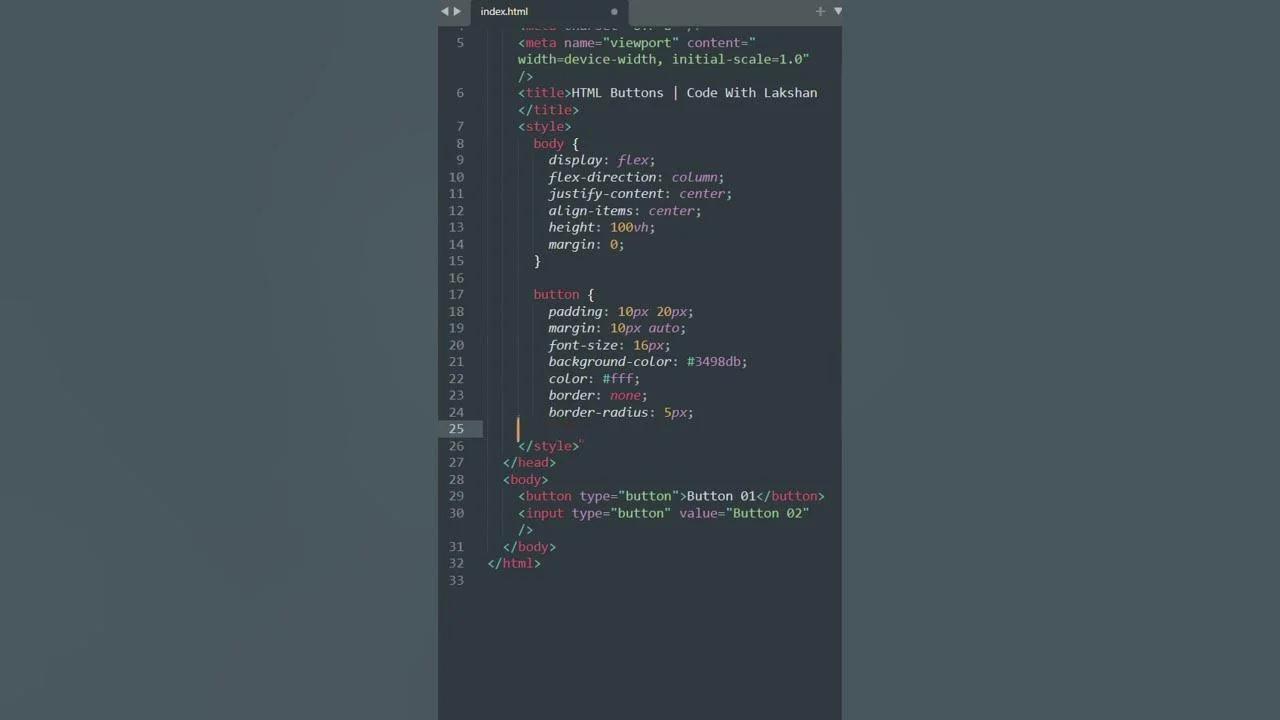Click the color: #fff; declaration
This screenshot has height=720, width=1280.
coord(594,379)
